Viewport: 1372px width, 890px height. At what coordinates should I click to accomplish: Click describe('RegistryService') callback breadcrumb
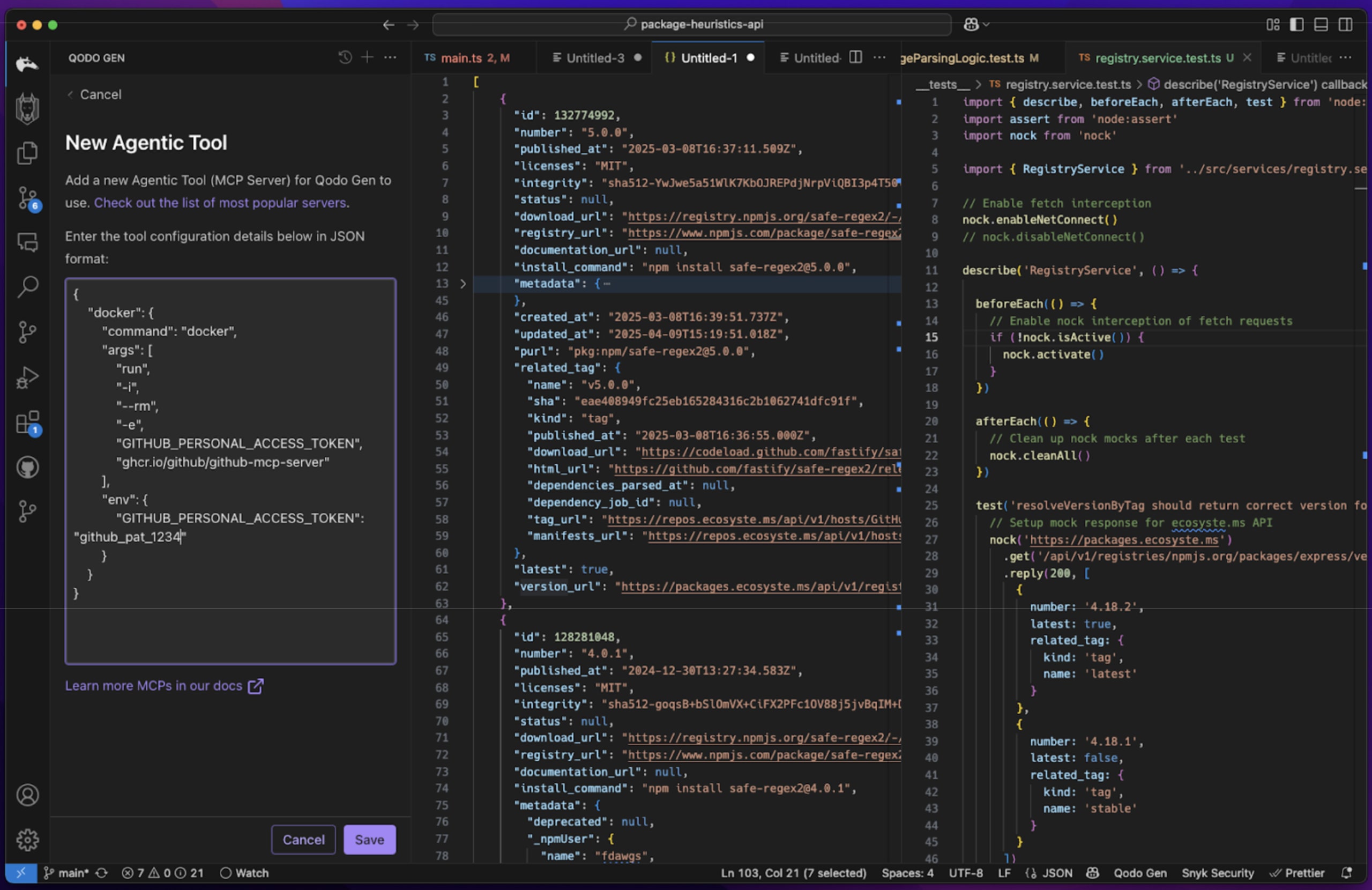(x=1257, y=84)
